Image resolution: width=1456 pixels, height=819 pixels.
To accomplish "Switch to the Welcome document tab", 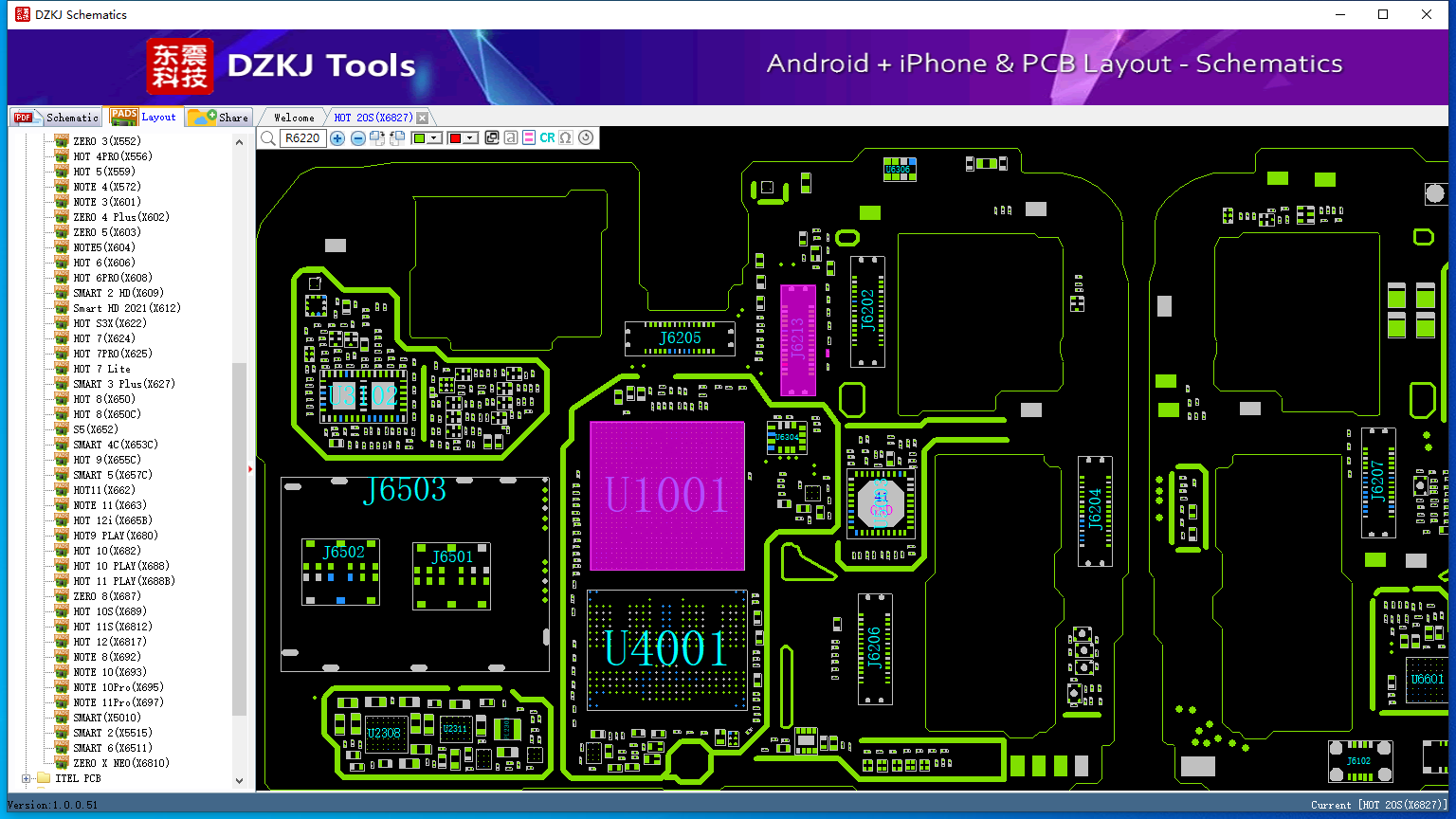I will [294, 118].
